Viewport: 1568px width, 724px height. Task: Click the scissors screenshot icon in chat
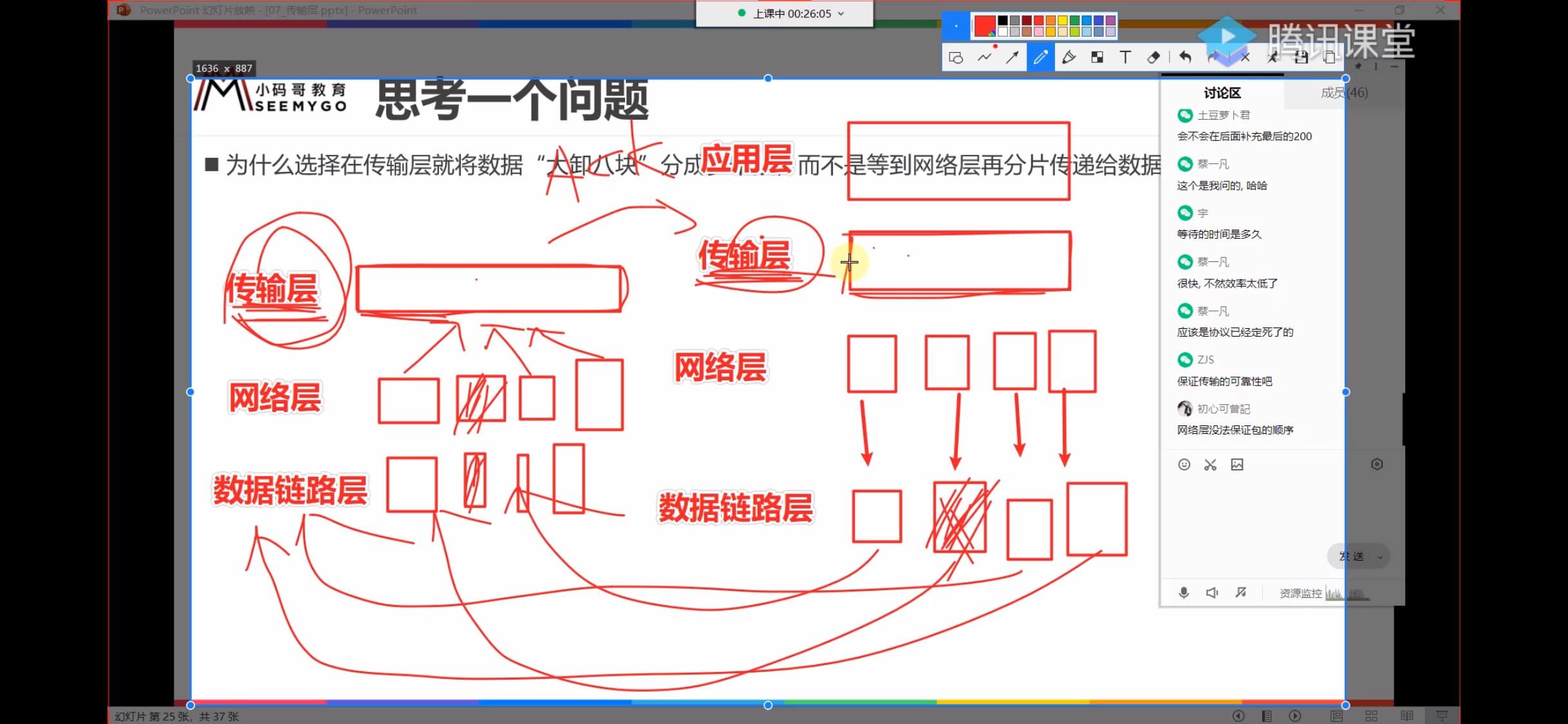tap(1210, 465)
